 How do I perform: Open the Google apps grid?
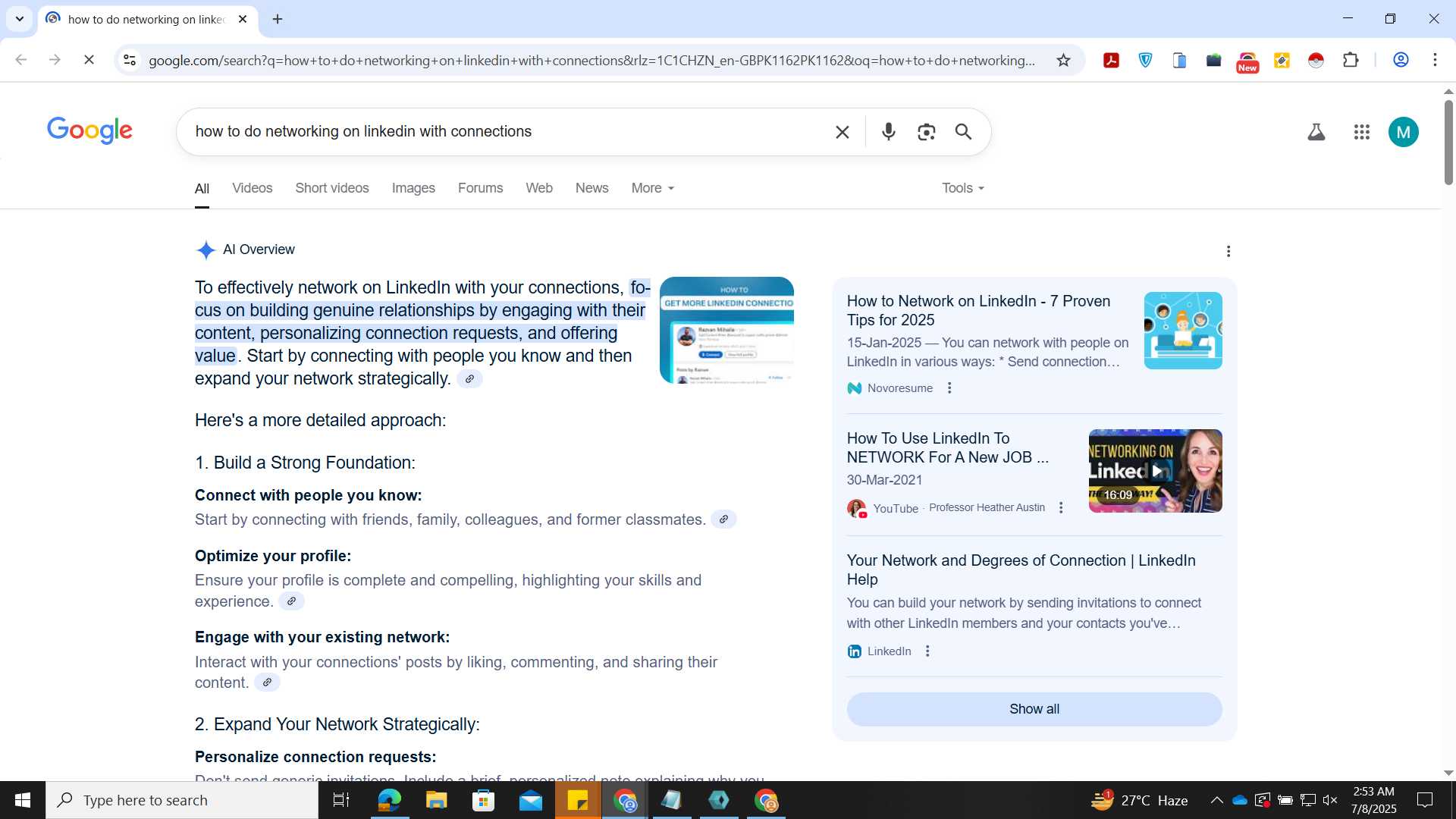pos(1362,132)
